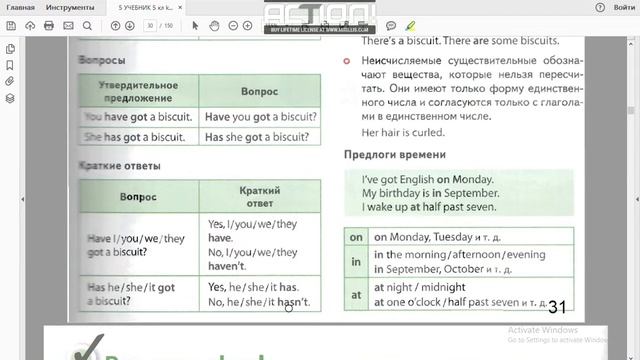Click the 'in' preposition cell
Viewport: 640px width, 360px height.
coord(356,262)
